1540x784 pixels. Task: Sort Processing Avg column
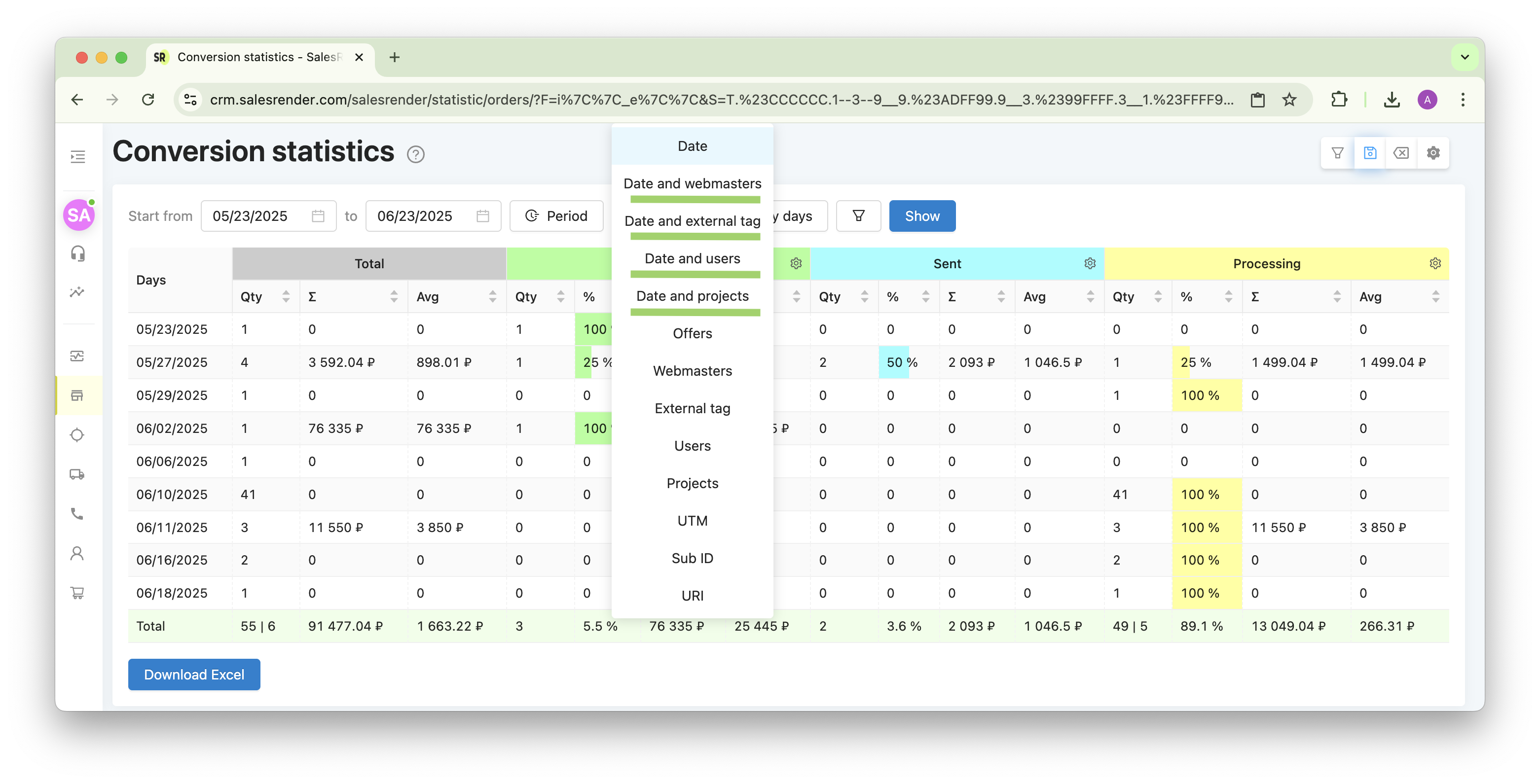[x=1436, y=296]
